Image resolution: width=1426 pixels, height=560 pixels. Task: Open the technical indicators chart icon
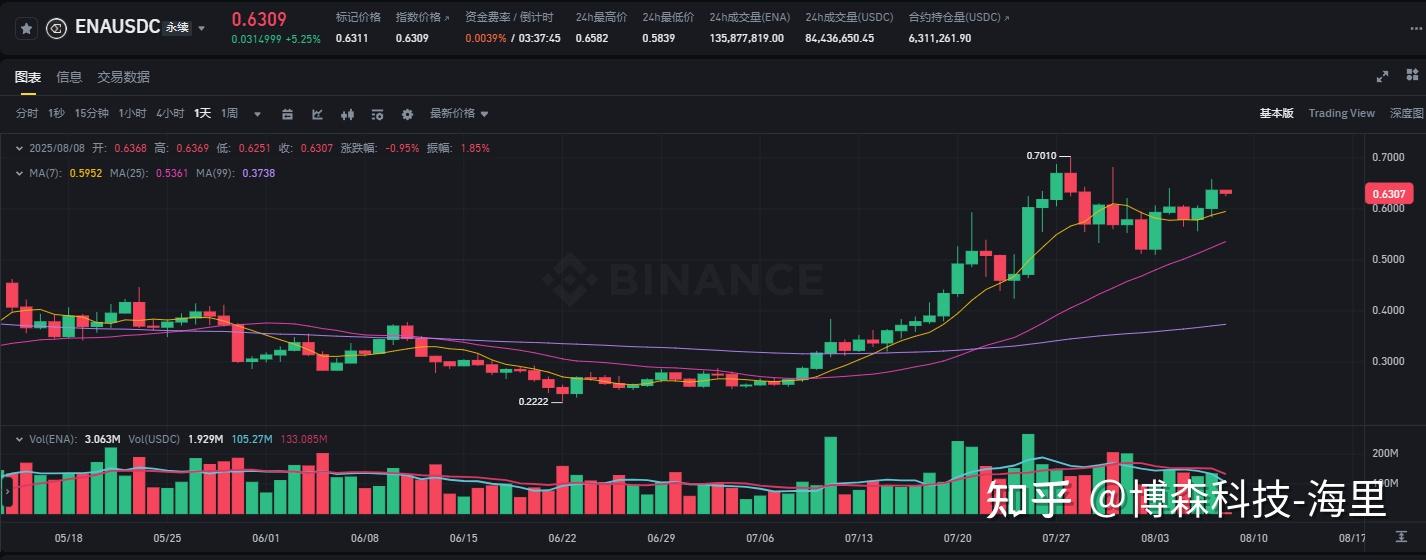coord(318,114)
